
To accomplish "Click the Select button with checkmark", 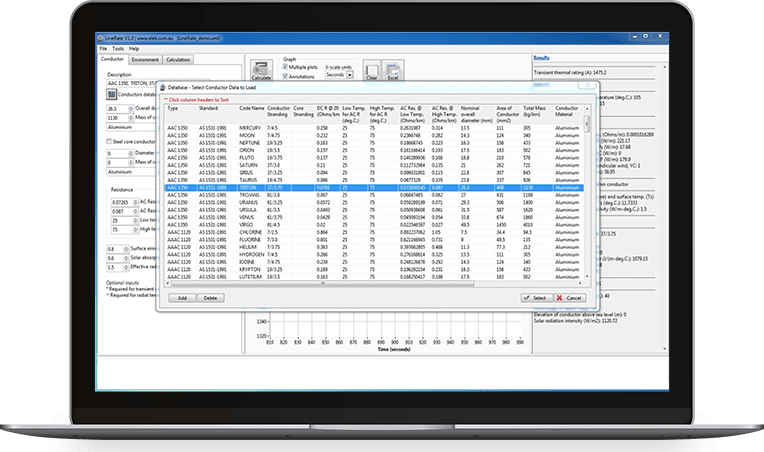I will pyautogui.click(x=536, y=298).
